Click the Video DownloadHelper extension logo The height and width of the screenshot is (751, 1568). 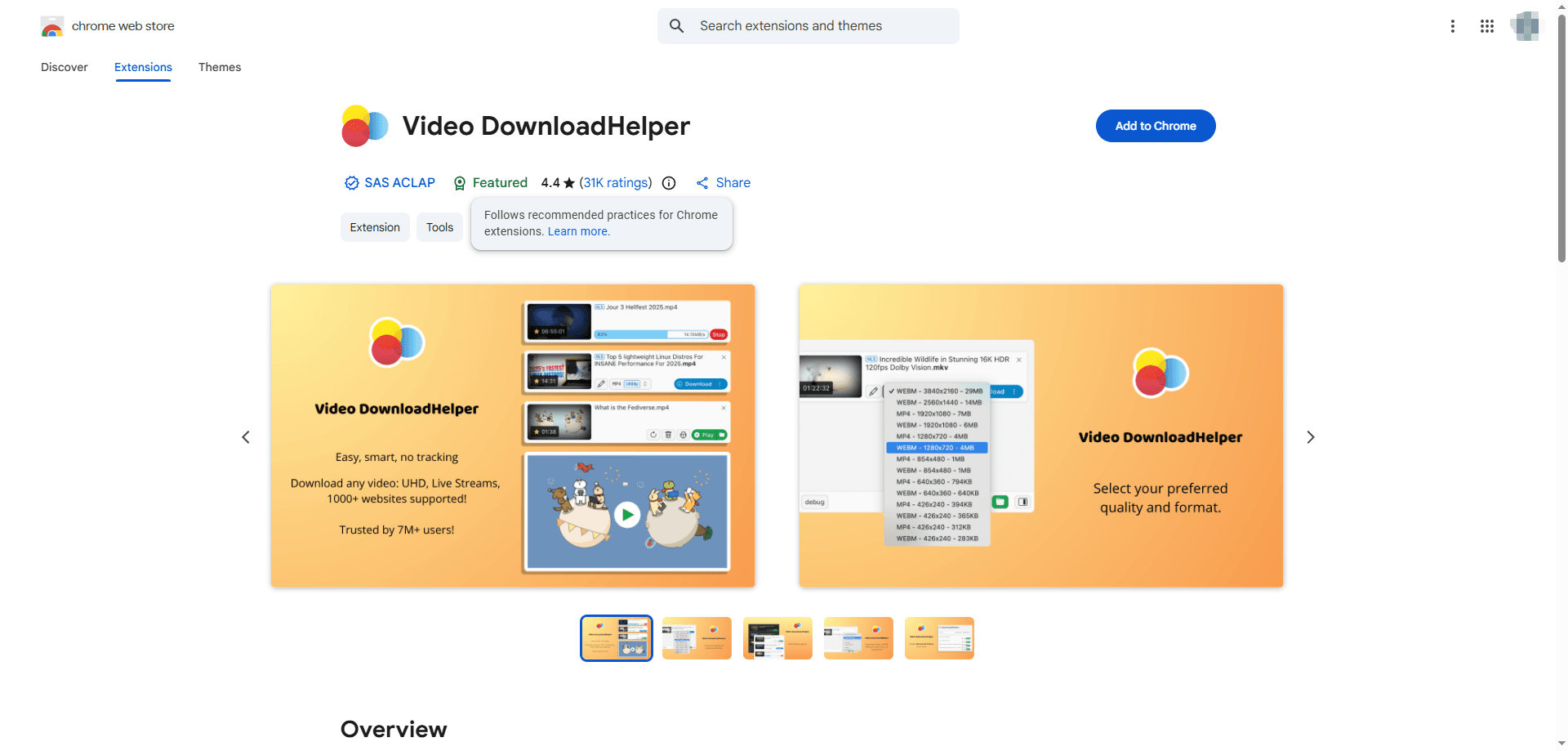[364, 126]
